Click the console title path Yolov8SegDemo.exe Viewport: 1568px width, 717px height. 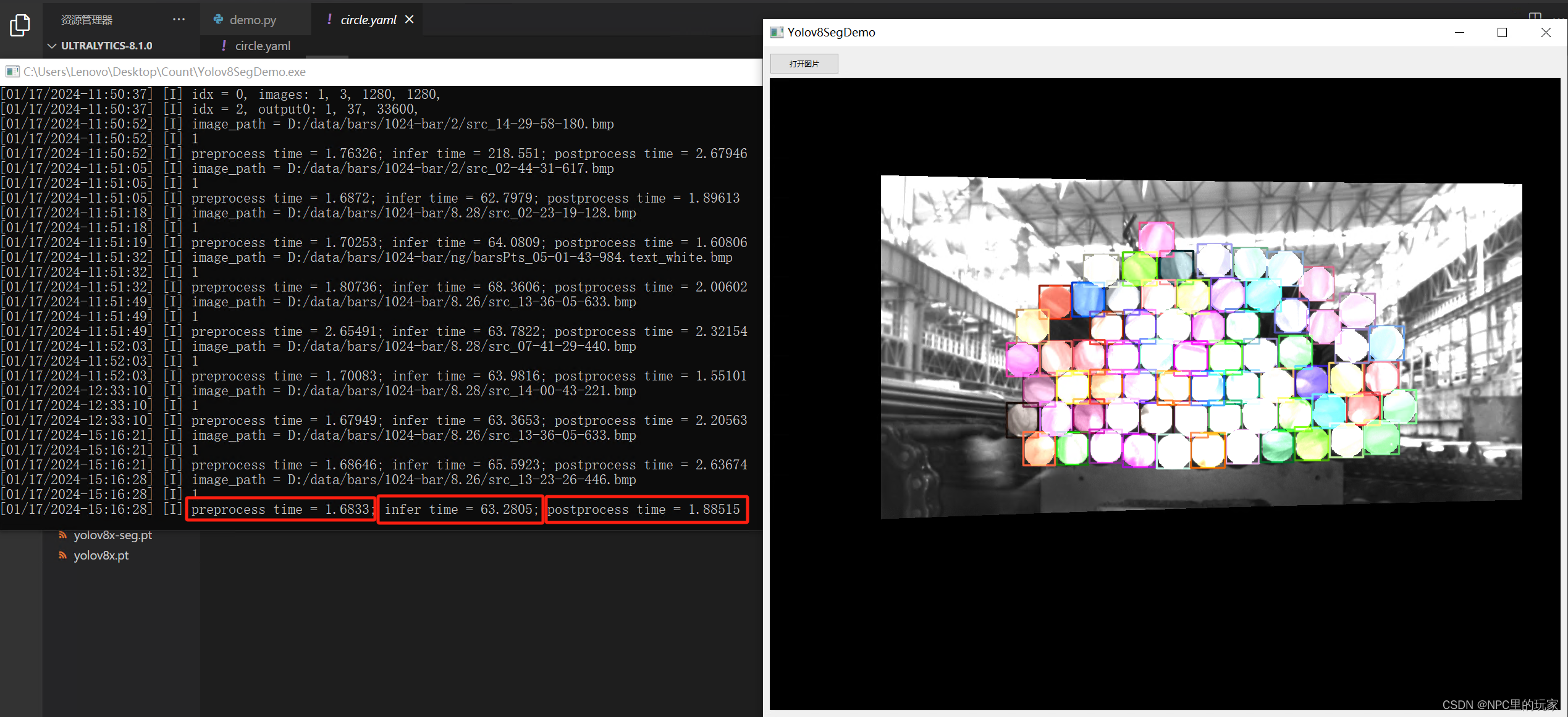(164, 72)
